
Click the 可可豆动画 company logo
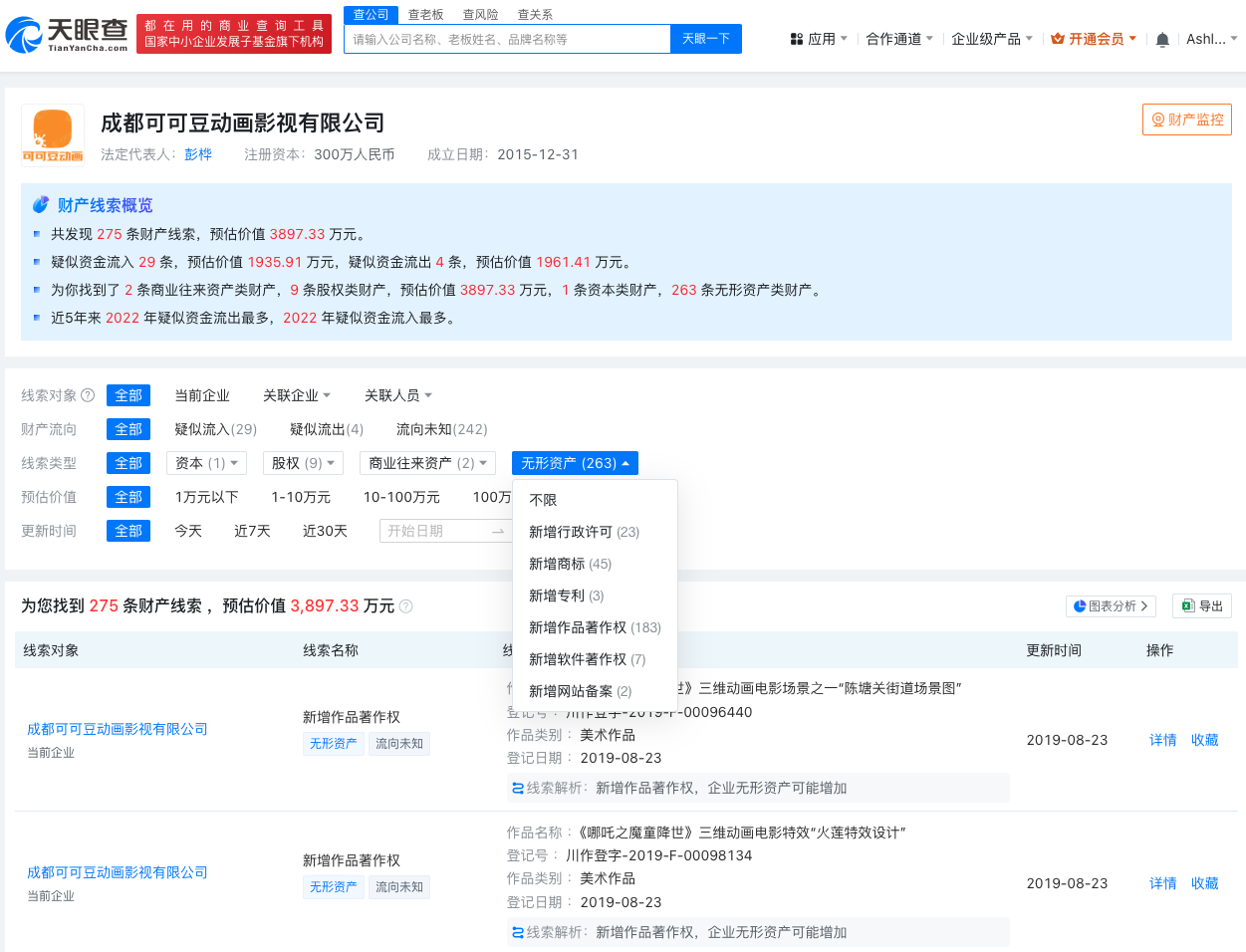(52, 131)
